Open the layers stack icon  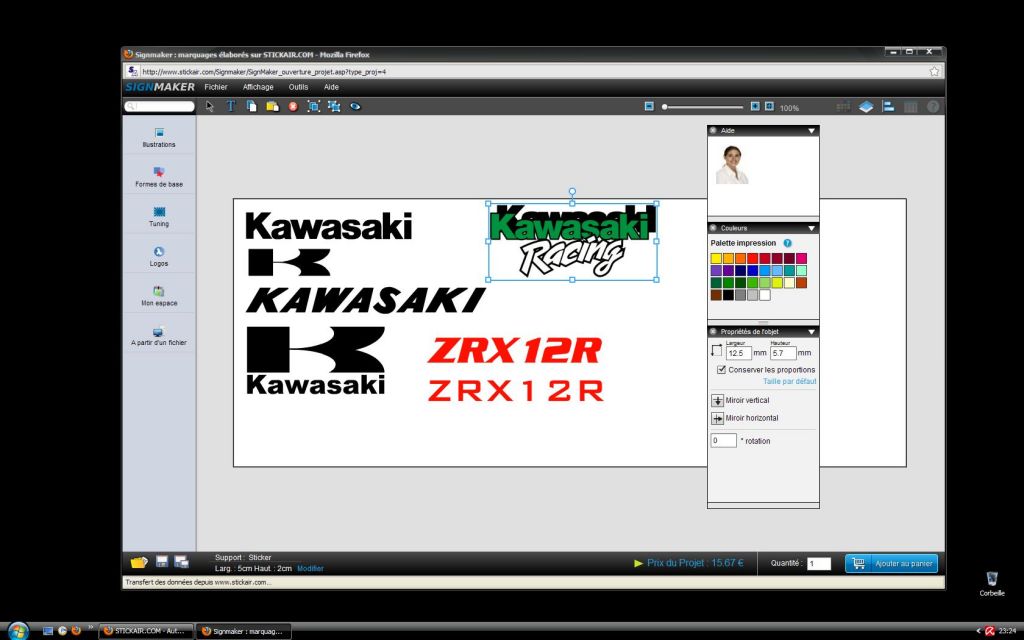[x=866, y=106]
